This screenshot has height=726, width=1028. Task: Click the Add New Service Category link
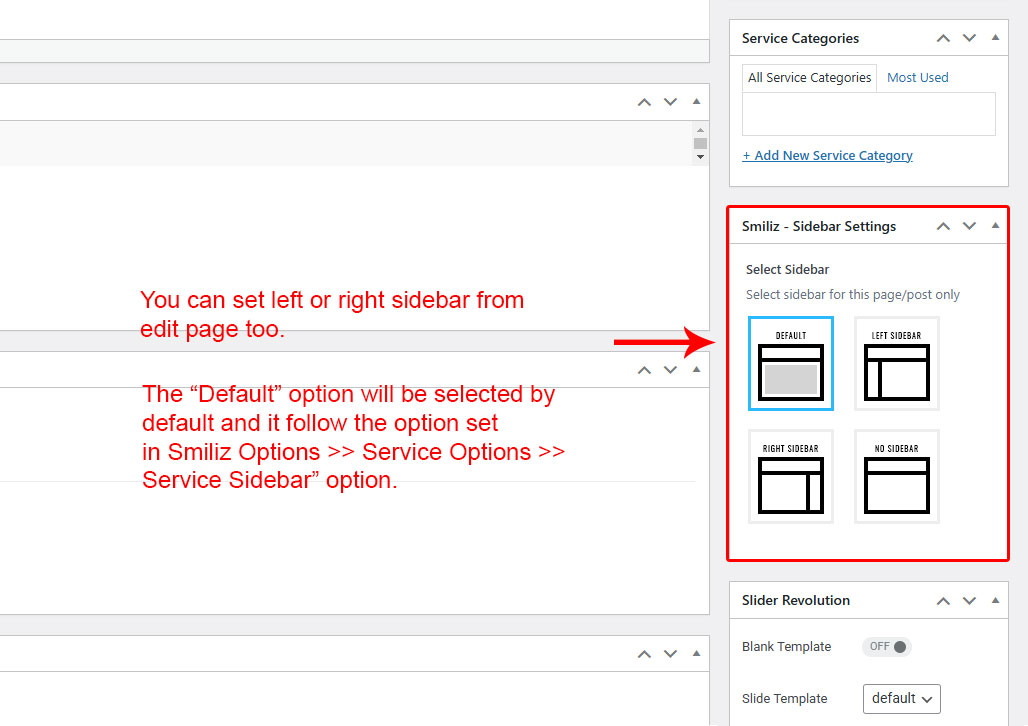point(827,155)
